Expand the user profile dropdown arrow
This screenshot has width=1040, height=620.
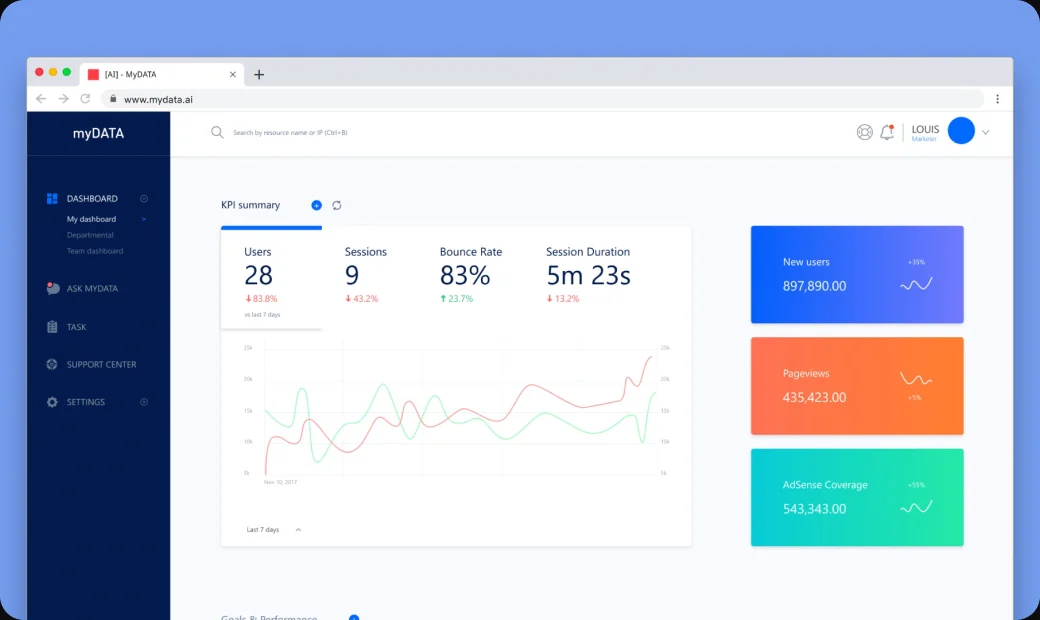[986, 132]
